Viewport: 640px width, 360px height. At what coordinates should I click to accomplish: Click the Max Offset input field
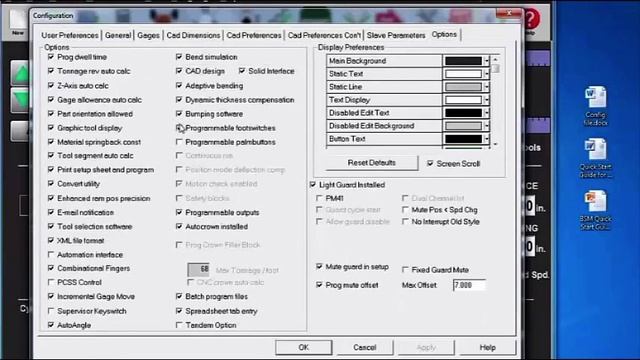pos(469,285)
